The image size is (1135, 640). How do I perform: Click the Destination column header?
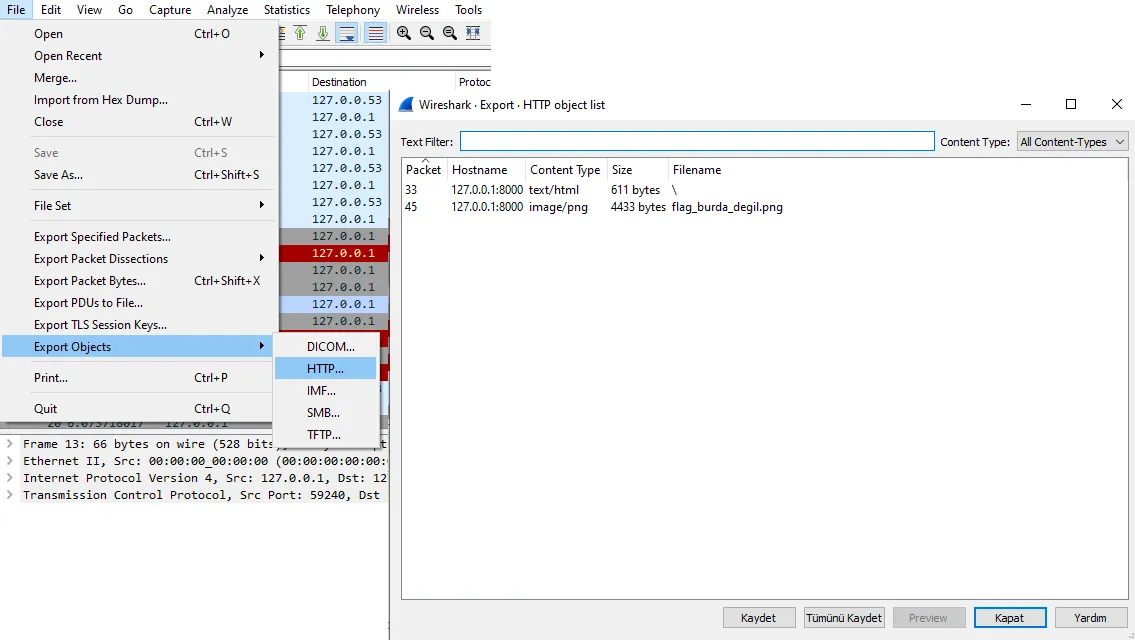pos(381,82)
